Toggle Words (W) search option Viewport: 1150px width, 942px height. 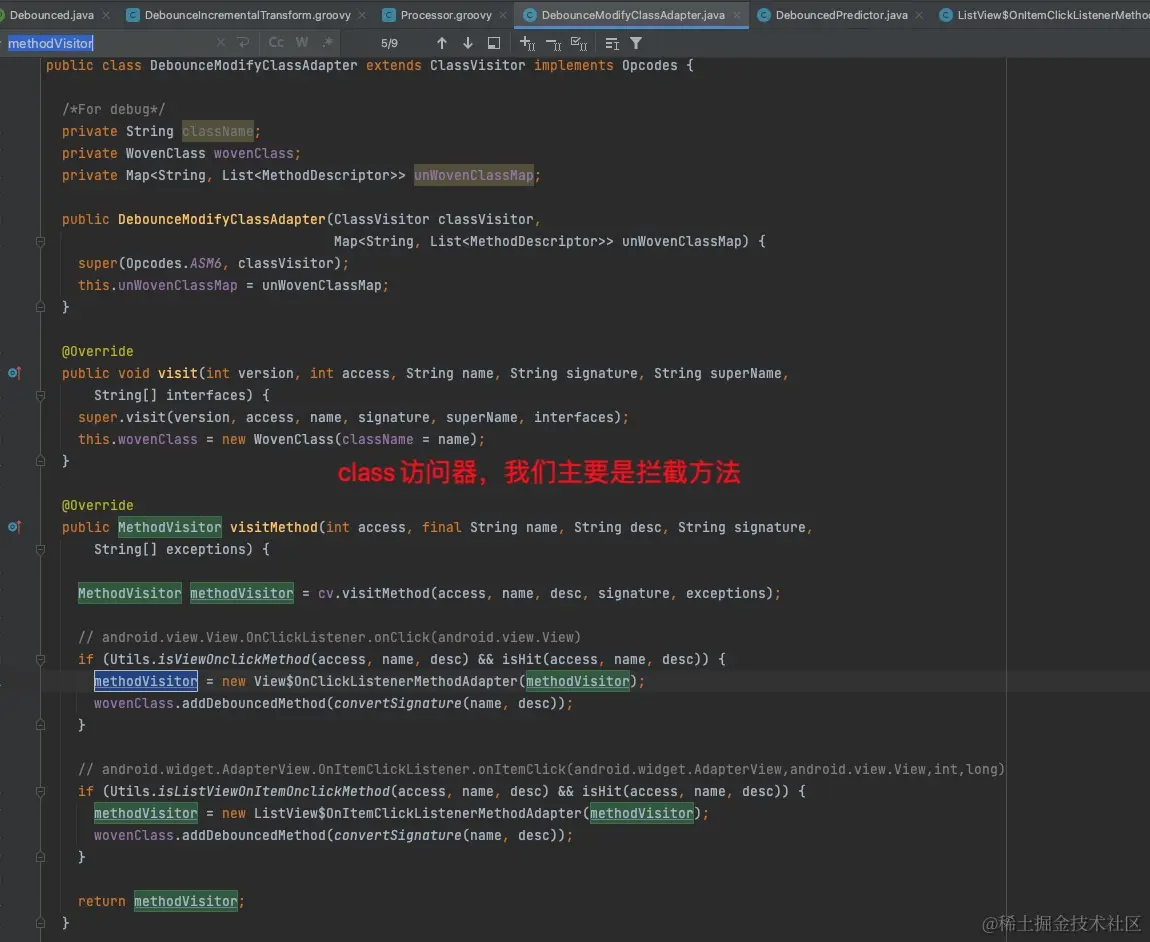[x=302, y=43]
